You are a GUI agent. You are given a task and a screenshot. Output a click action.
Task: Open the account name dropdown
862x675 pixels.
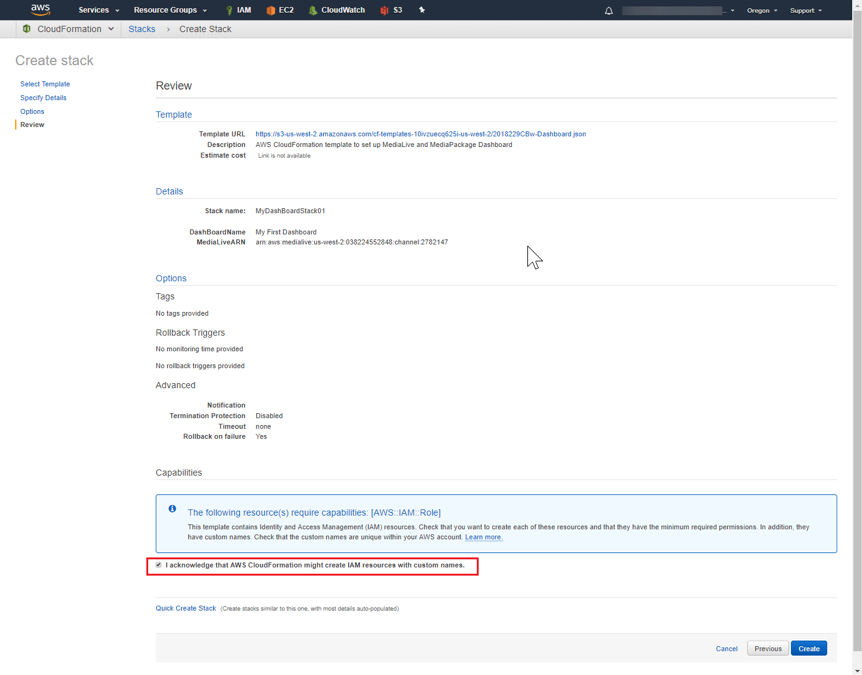678,10
